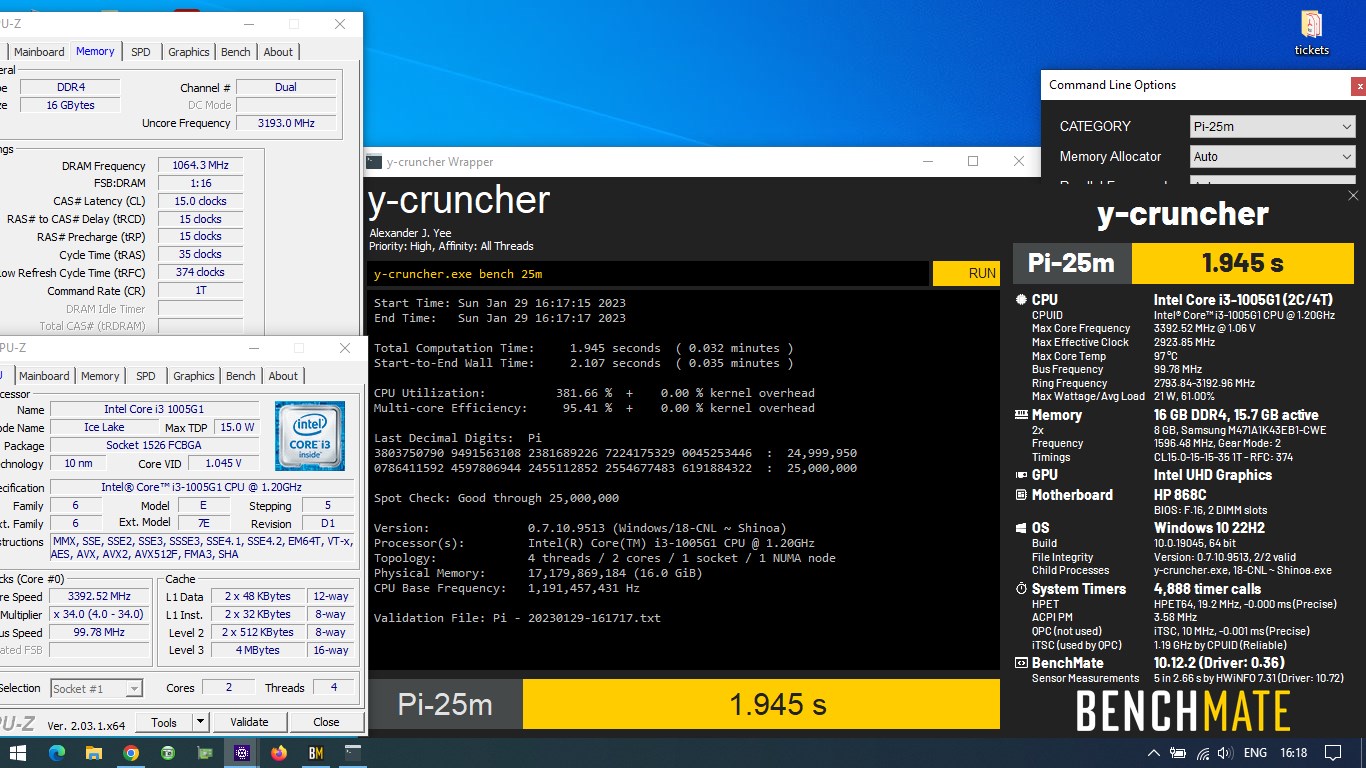
Task: Click the y-cruncher Wrapper title bar icon
Action: (374, 162)
